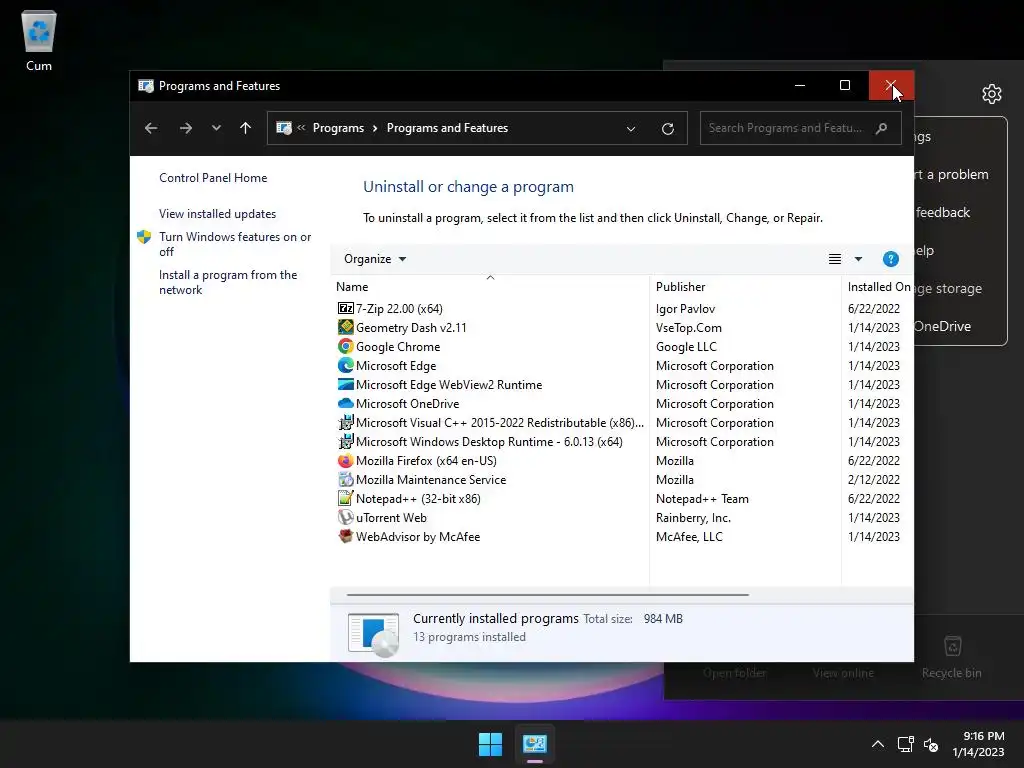Click the WebAdvisor by McAfee icon
The width and height of the screenshot is (1024, 768).
(x=345, y=536)
